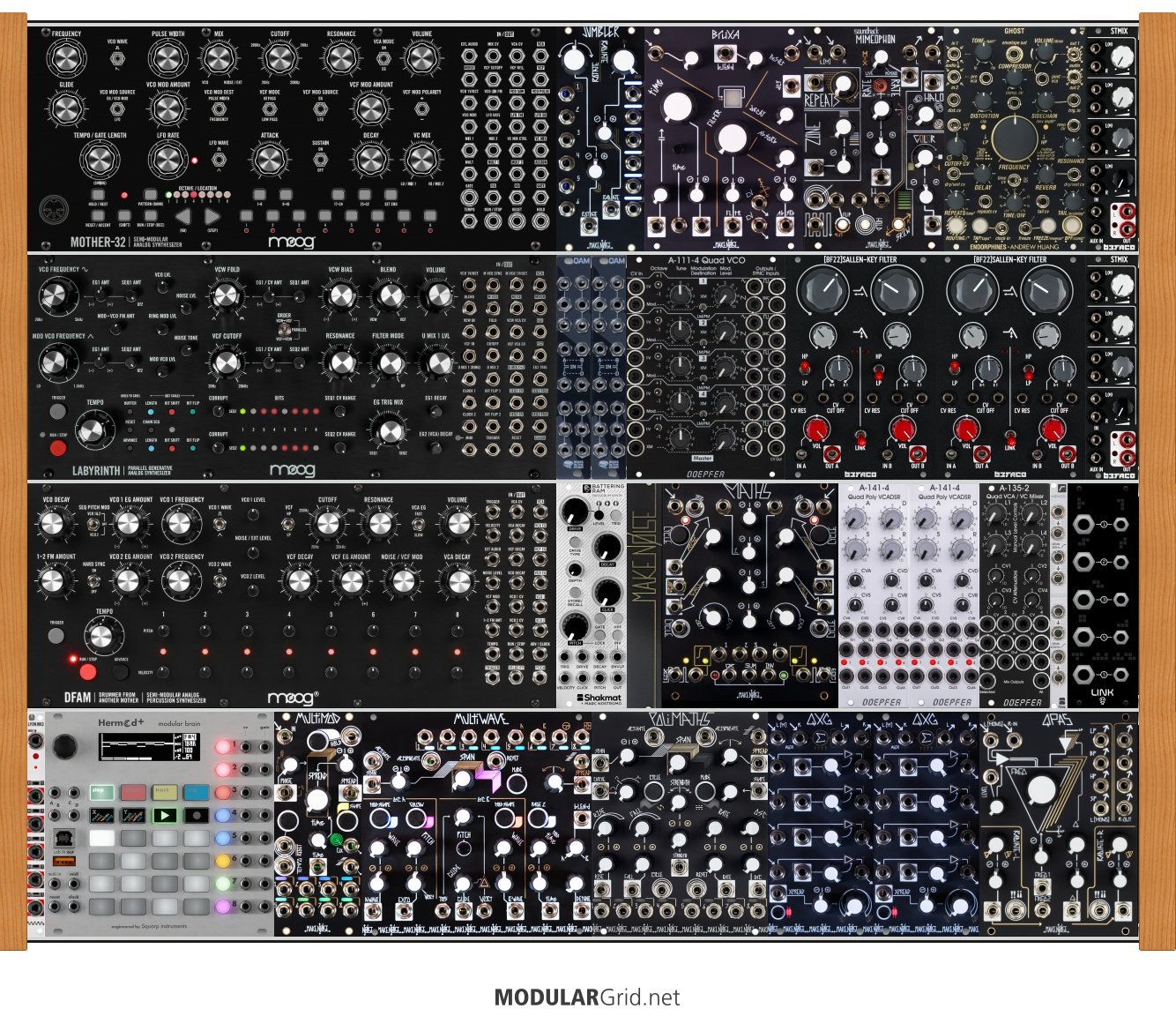Click the Mother-32 FREQUENCY knob
Screen dimensions: 1176x1016
click(66, 60)
